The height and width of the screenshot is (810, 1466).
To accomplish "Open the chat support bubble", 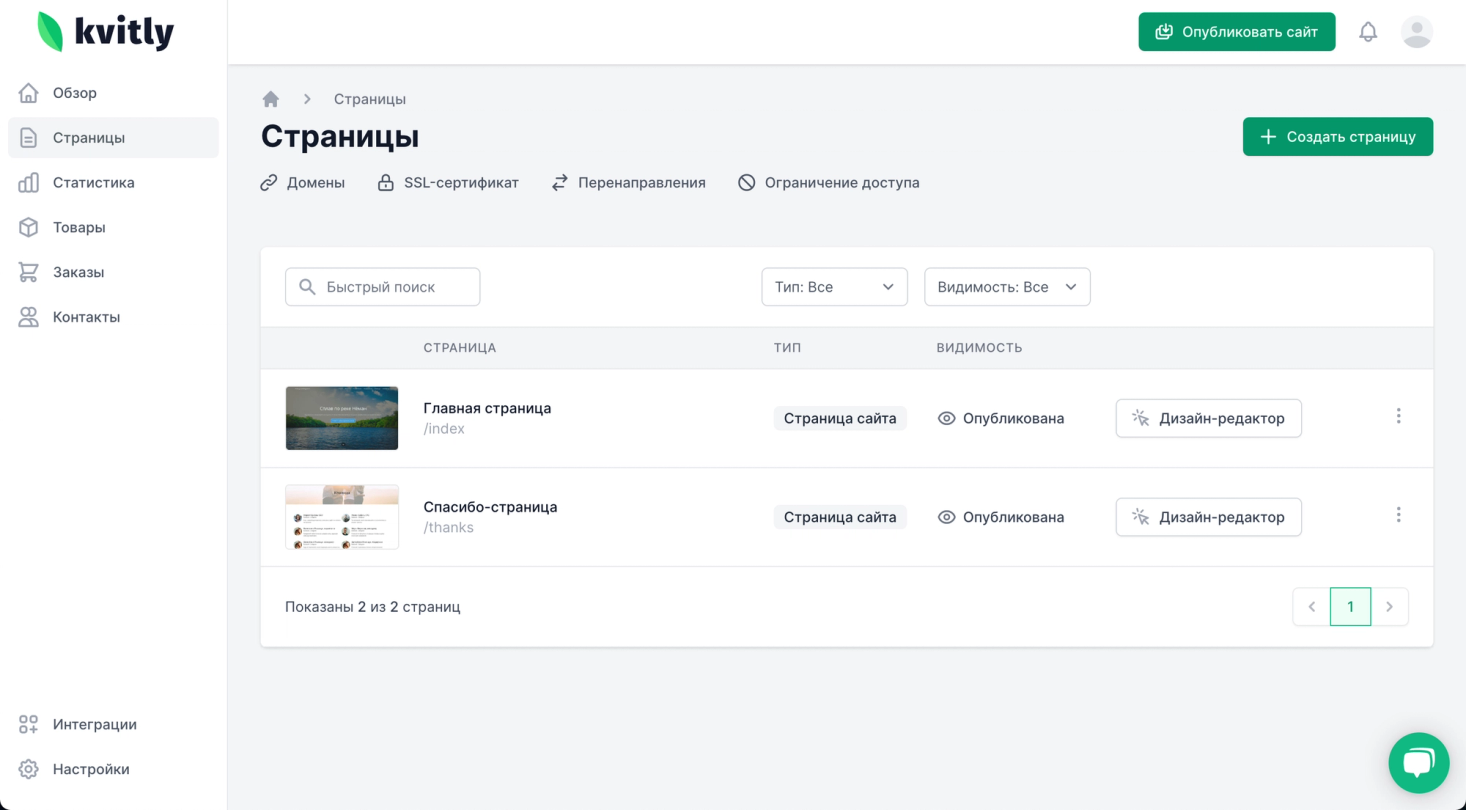I will pyautogui.click(x=1419, y=763).
